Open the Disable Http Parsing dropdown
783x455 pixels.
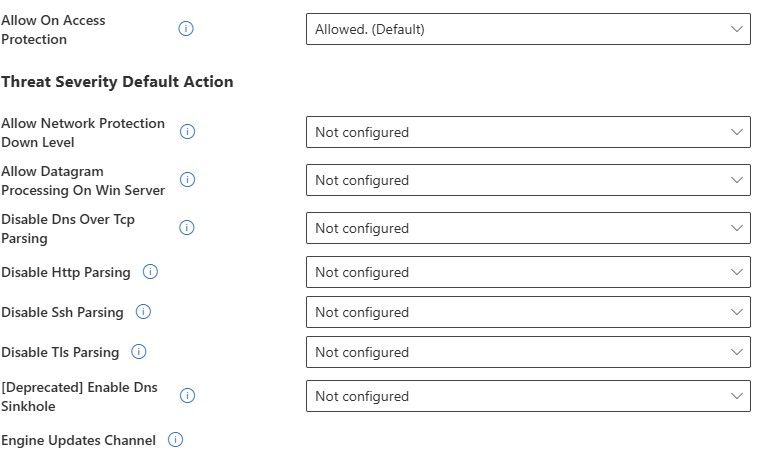[x=528, y=272]
